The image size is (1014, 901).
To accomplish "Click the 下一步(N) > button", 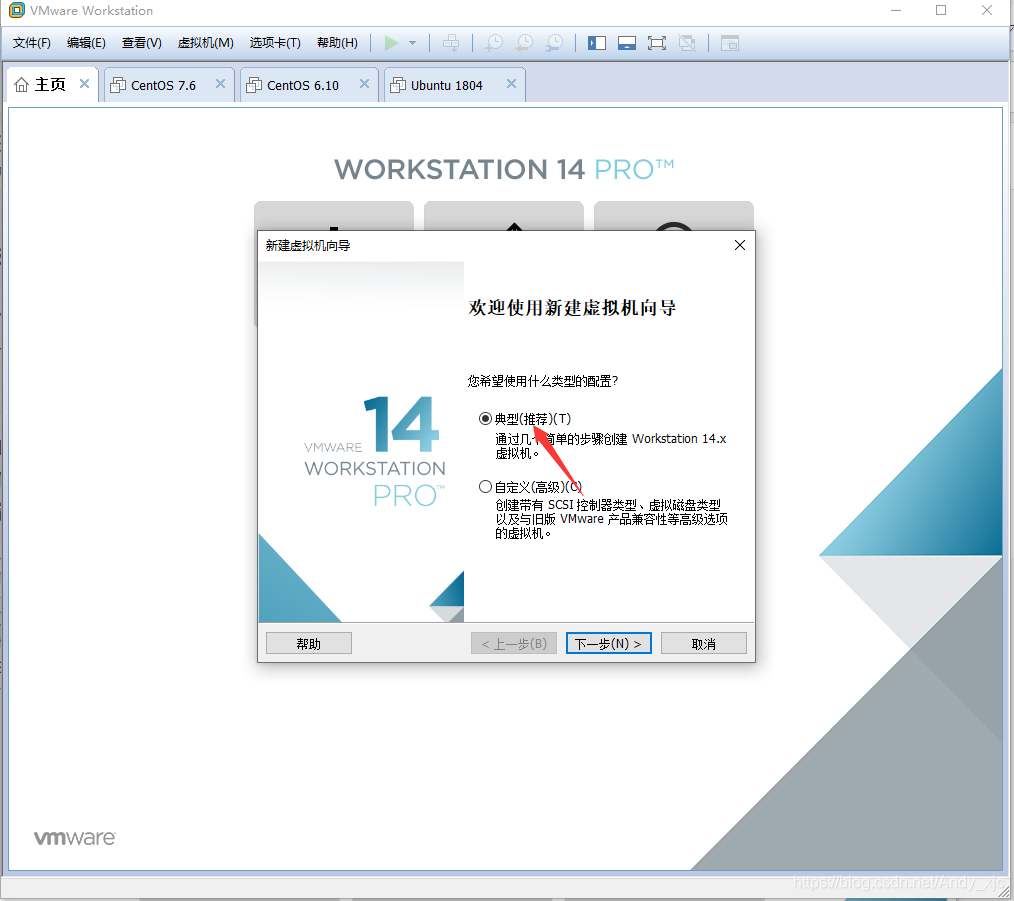I will [609, 644].
